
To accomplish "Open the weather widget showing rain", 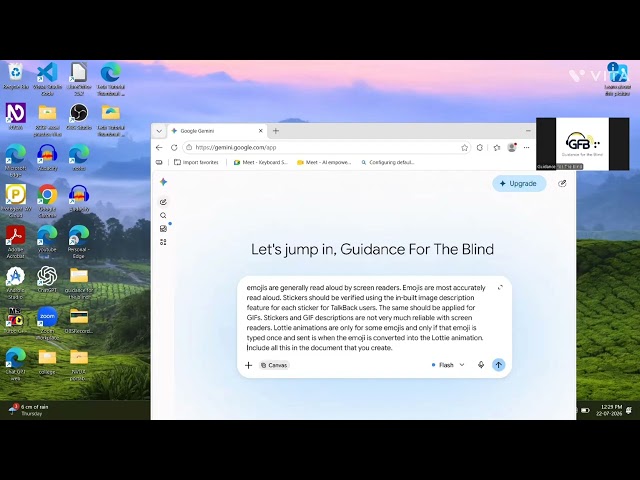I will (x=29, y=410).
